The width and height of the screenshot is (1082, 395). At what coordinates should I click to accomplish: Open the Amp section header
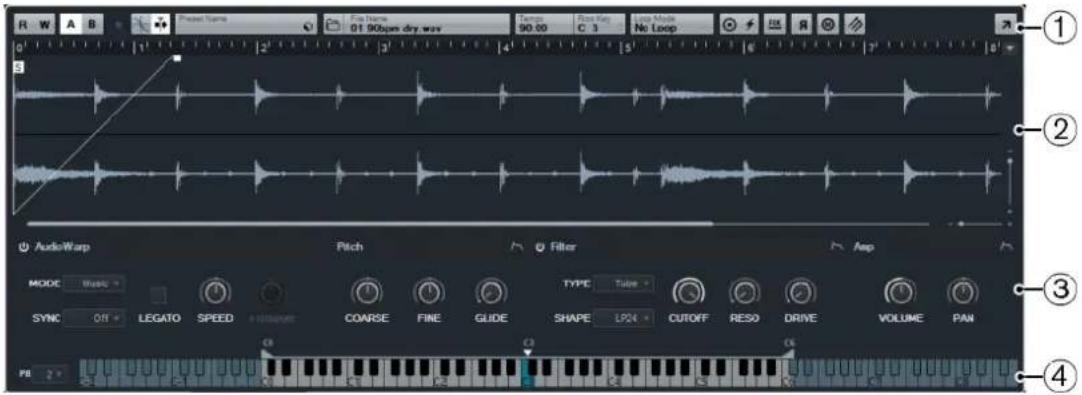click(x=864, y=247)
